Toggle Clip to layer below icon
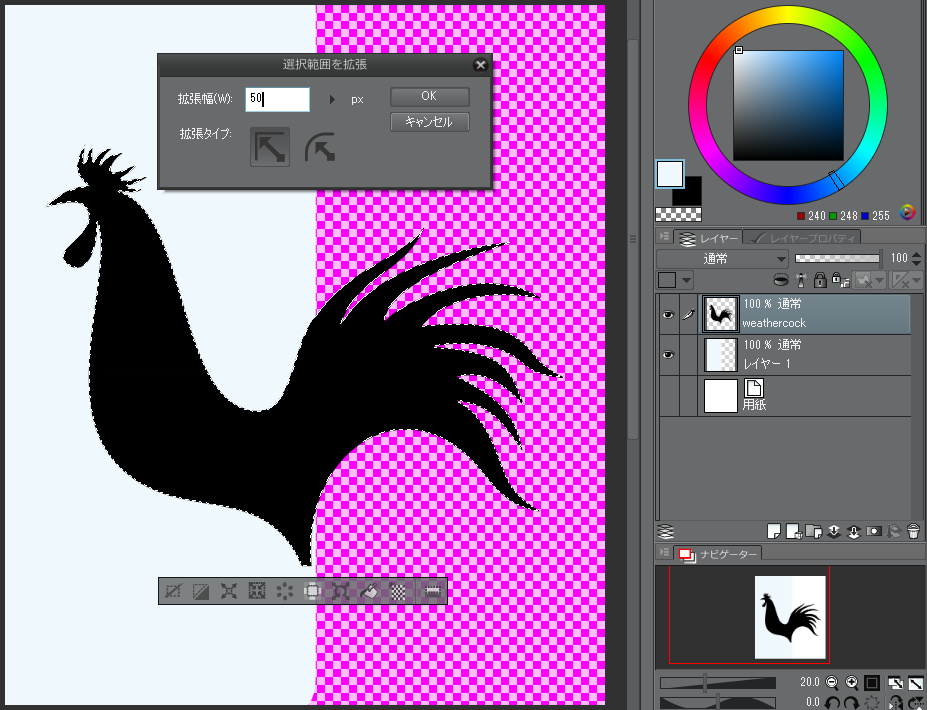The height and width of the screenshot is (710, 927). 780,280
